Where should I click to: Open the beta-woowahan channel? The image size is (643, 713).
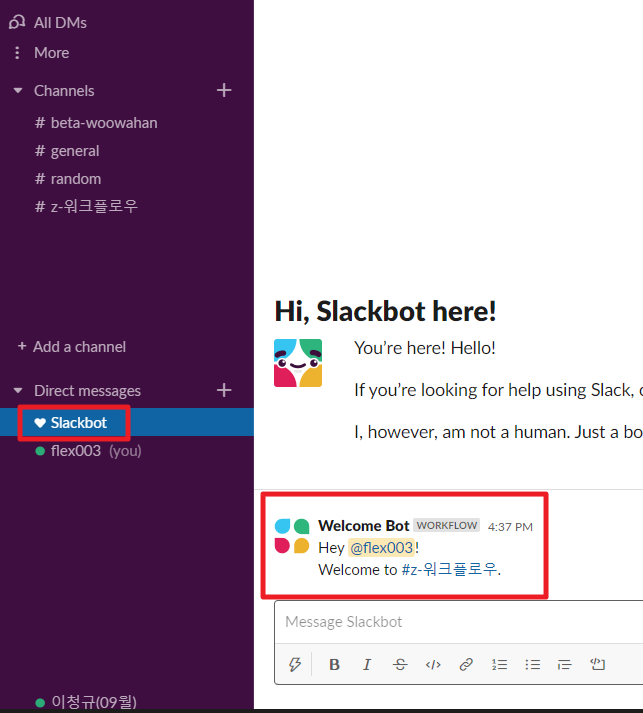[96, 123]
